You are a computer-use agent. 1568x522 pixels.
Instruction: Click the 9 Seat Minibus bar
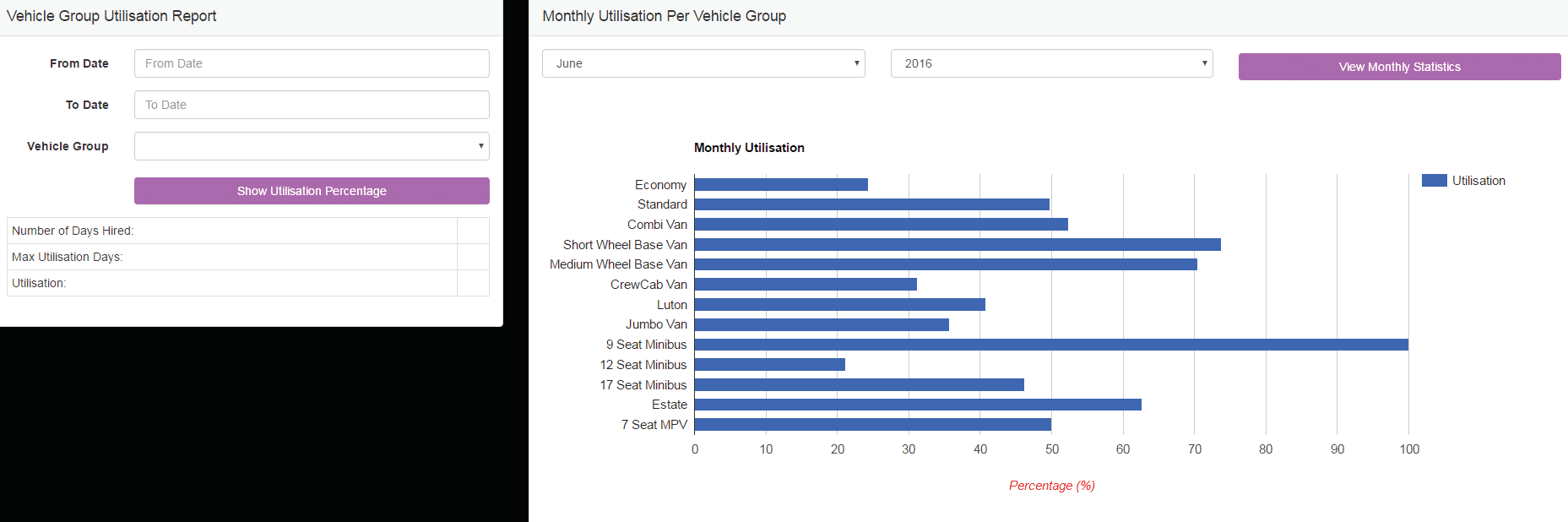tap(1050, 345)
